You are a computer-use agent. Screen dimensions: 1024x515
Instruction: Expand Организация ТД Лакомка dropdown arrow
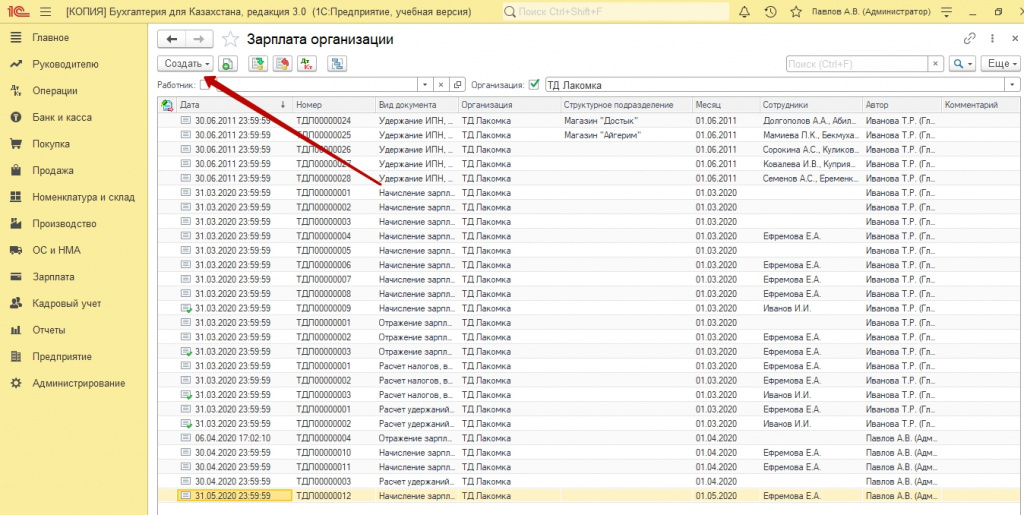[x=1013, y=85]
